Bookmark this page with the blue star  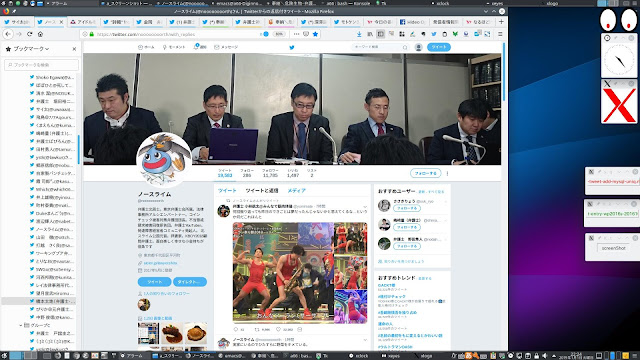[x=315, y=34]
